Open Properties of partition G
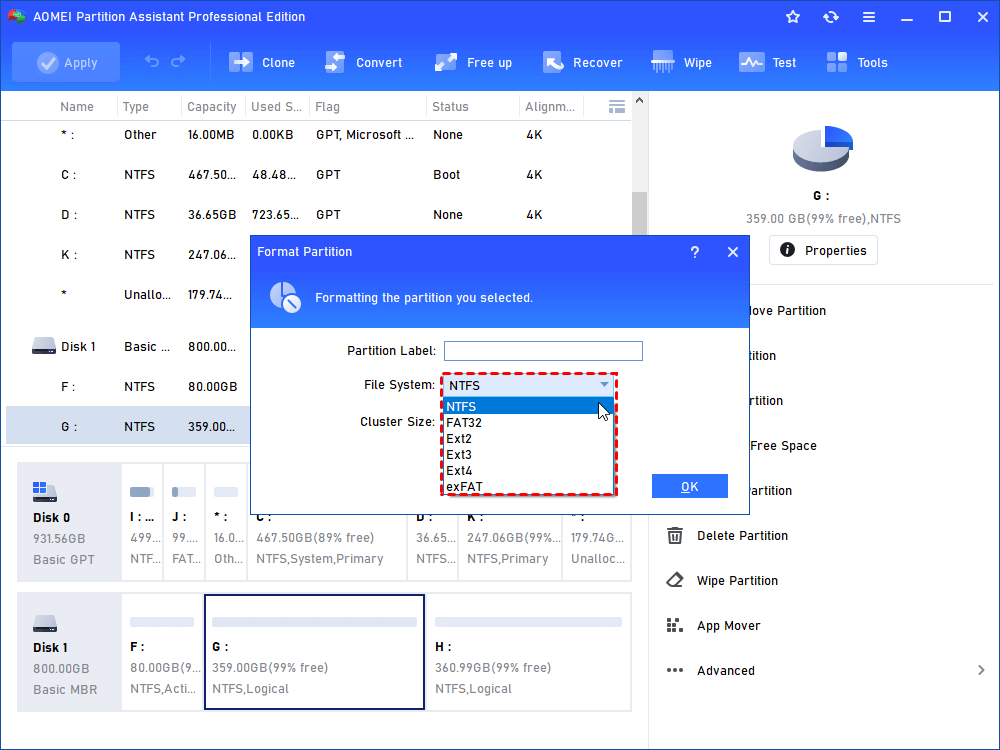This screenshot has height=750, width=1000. pyautogui.click(x=823, y=250)
